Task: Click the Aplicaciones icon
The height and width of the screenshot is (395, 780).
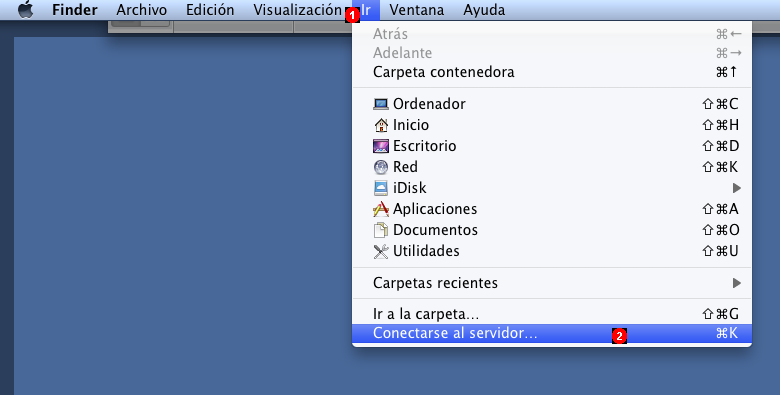Action: (x=381, y=209)
